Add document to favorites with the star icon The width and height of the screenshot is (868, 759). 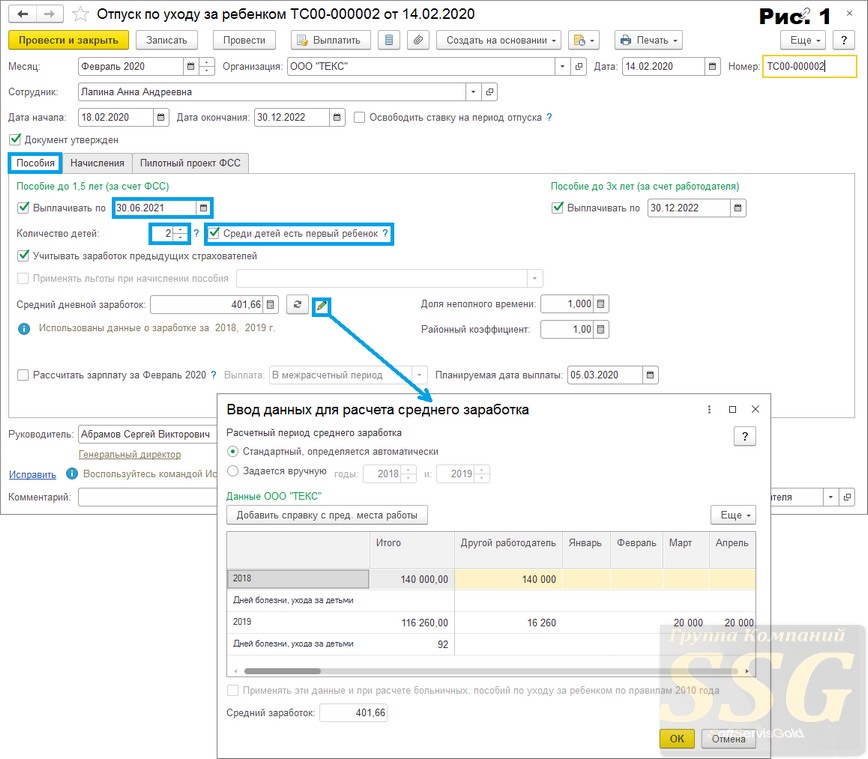tap(81, 14)
